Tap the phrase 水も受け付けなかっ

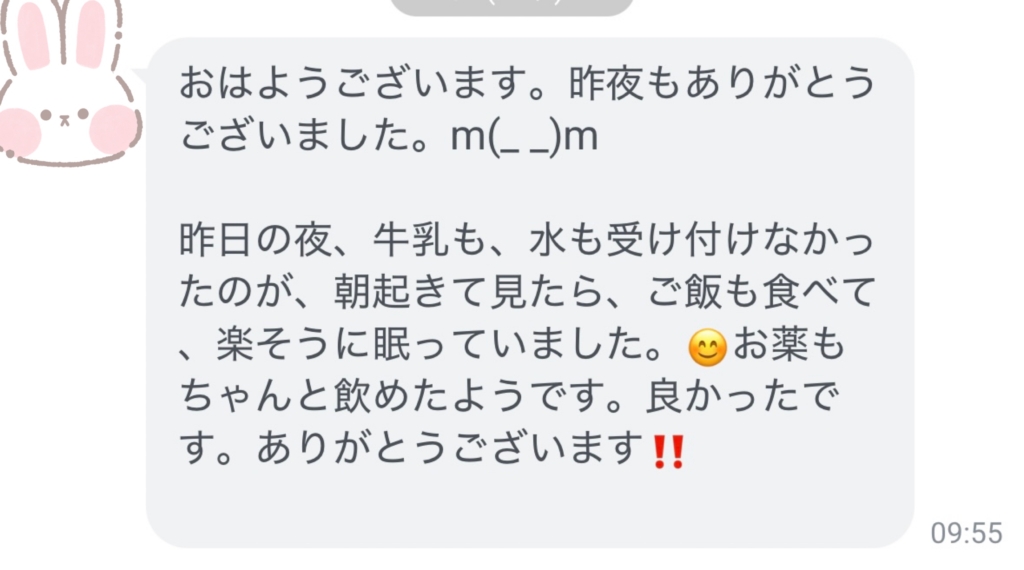702,241
